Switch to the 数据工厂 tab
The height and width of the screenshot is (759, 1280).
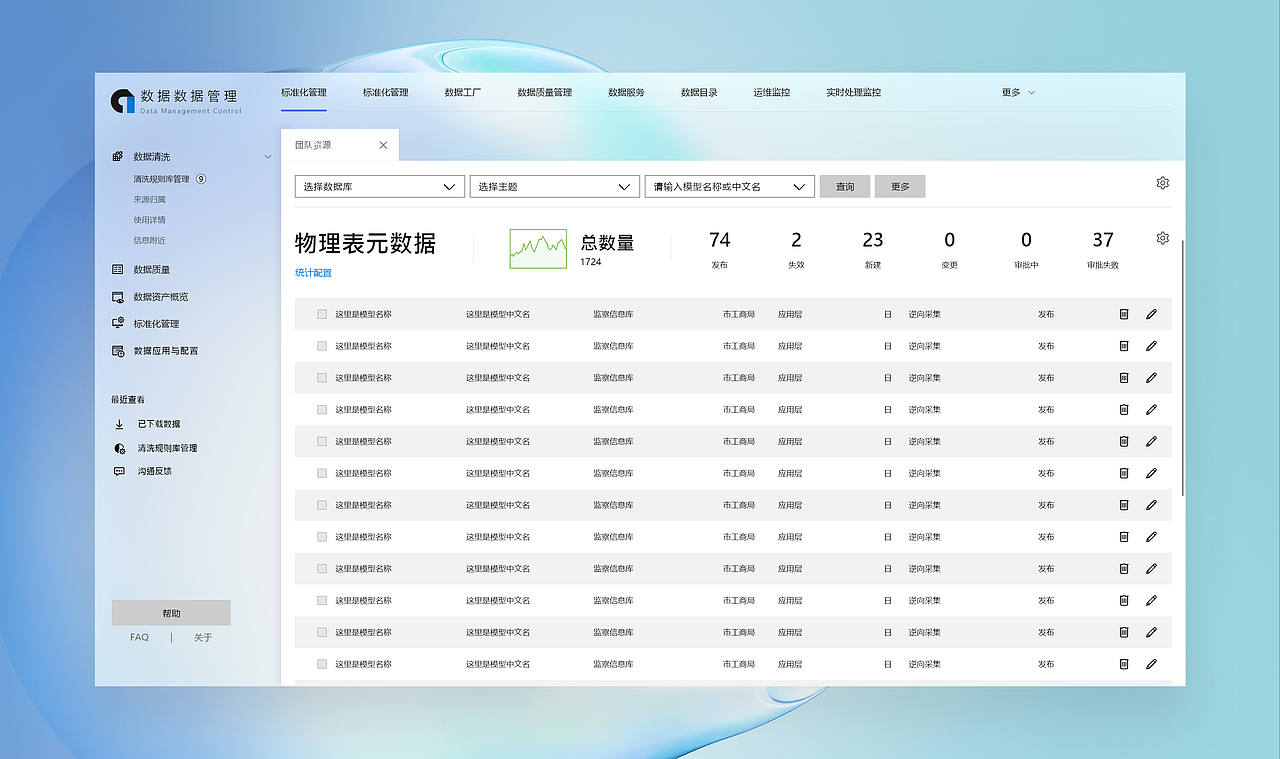pyautogui.click(x=462, y=92)
